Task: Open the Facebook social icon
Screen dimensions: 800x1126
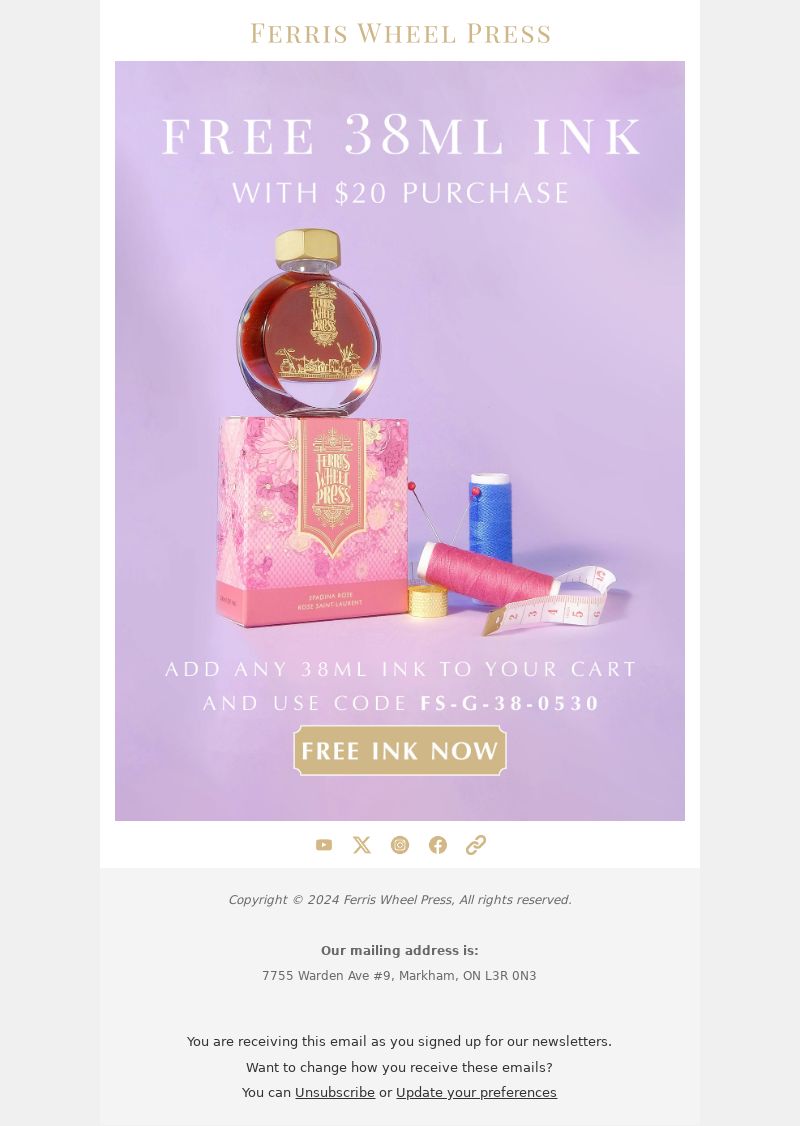Action: [x=438, y=844]
